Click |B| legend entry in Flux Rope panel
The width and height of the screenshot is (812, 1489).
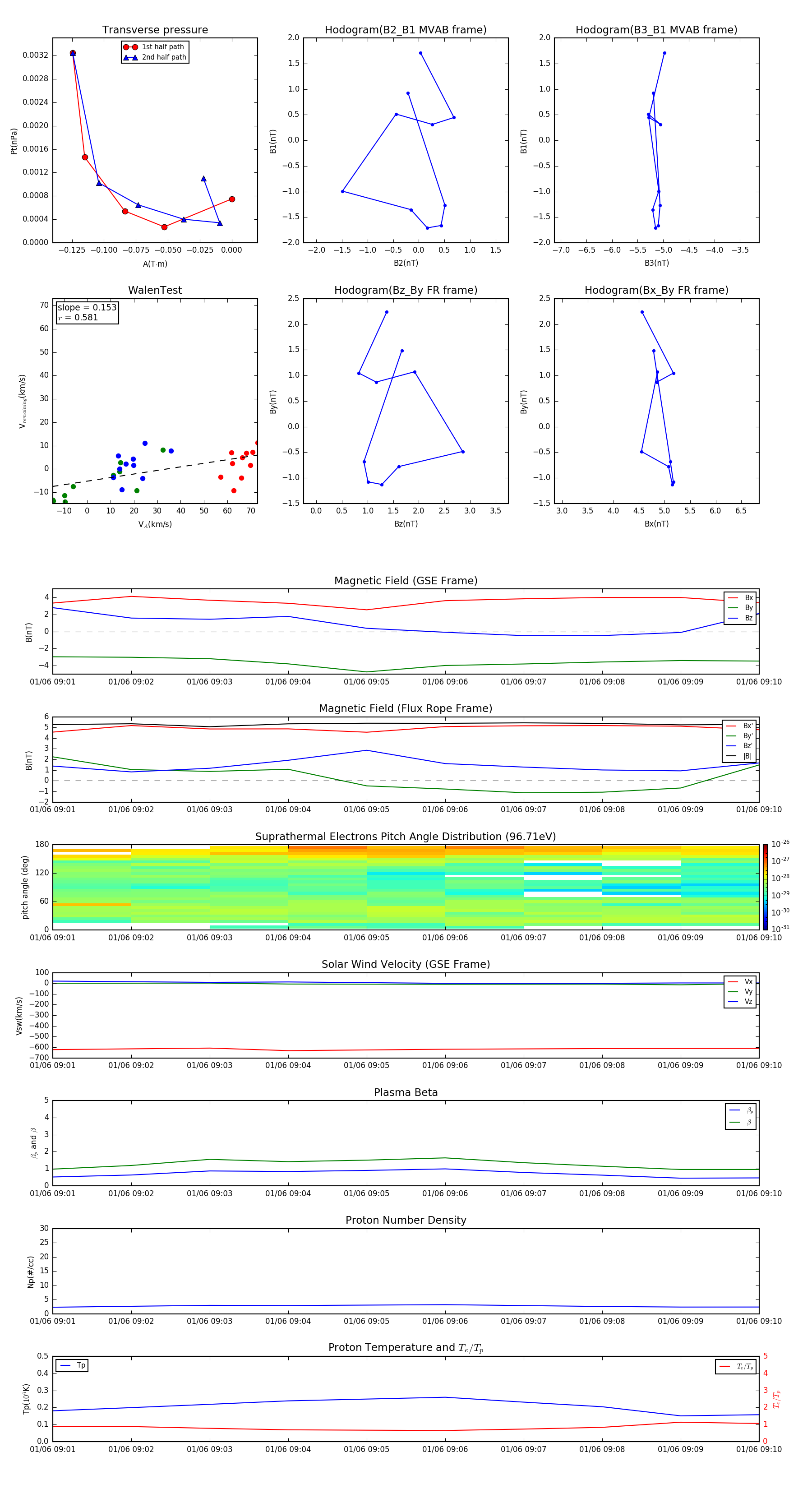coord(740,756)
